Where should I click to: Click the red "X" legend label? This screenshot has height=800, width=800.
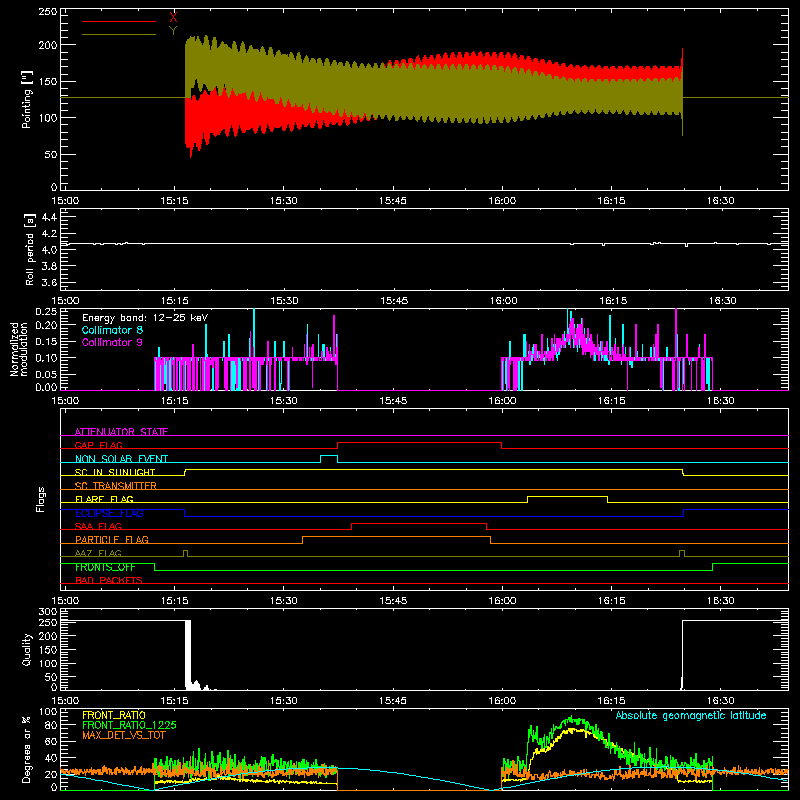pos(173,18)
